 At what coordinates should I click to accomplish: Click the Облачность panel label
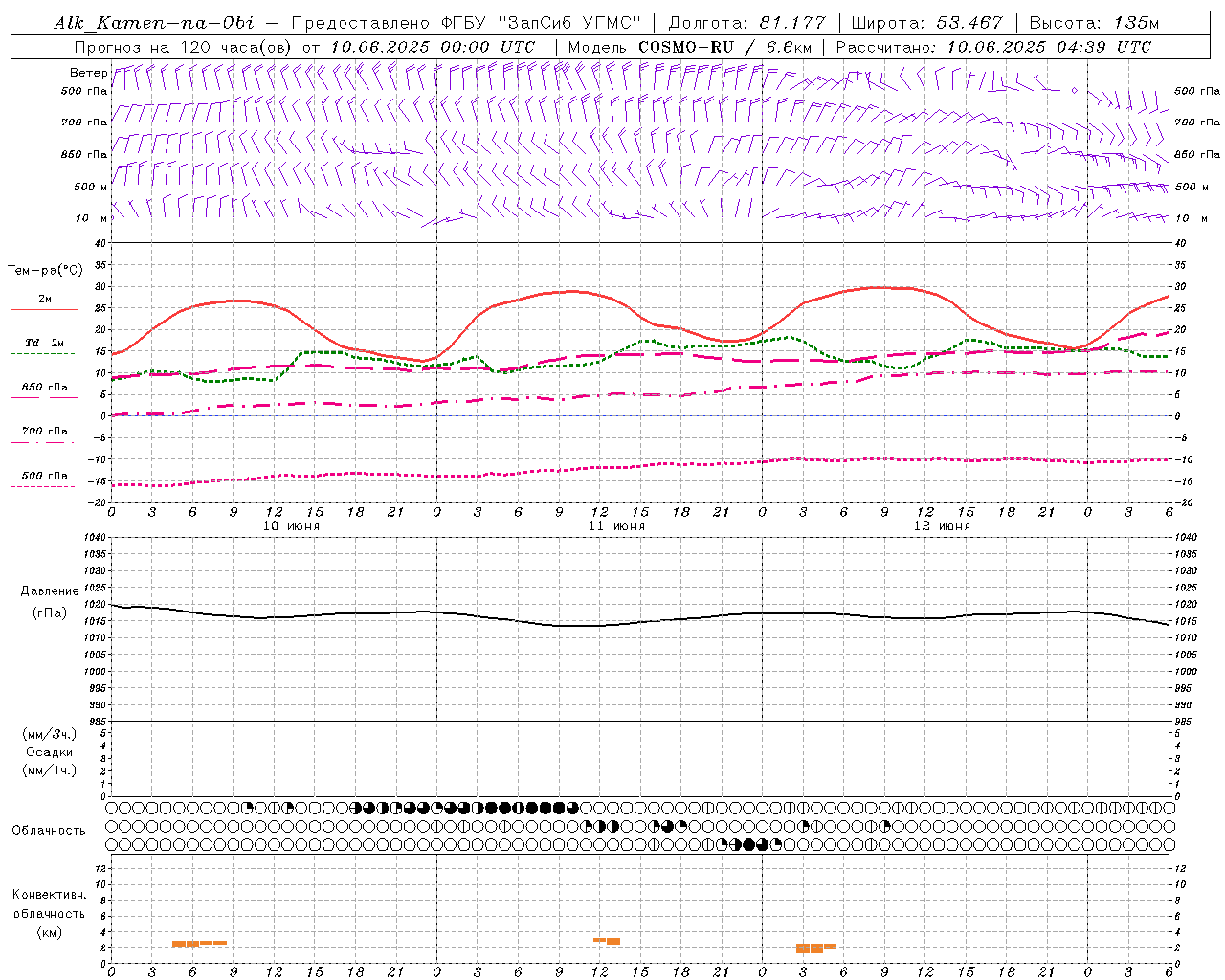tap(49, 831)
